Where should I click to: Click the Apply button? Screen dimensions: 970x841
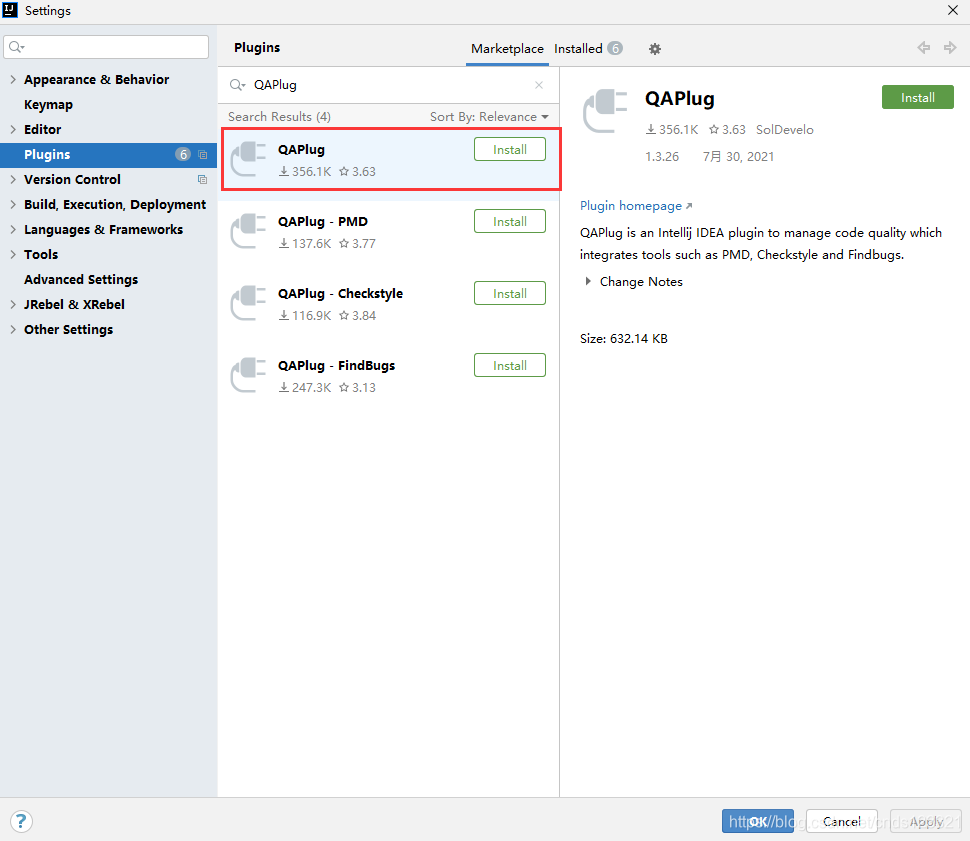pyautogui.click(x=925, y=821)
